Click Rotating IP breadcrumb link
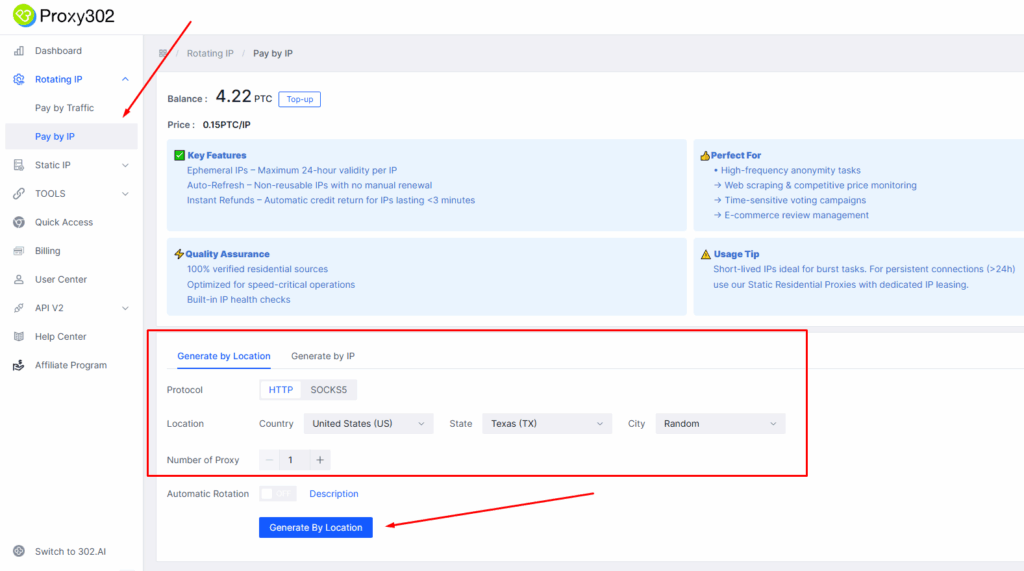Screen dimensions: 1024x571 tap(210, 54)
